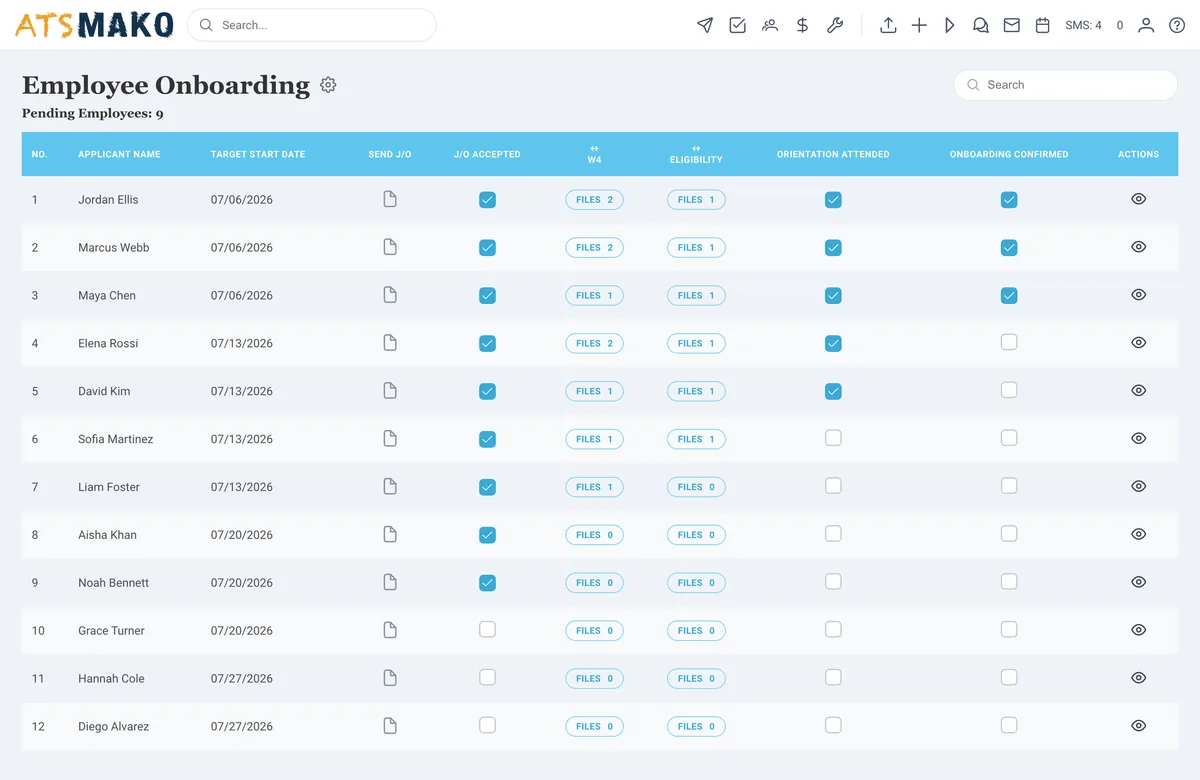Click the J/O Accepted column header
Viewport: 1200px width, 780px height.
487,154
